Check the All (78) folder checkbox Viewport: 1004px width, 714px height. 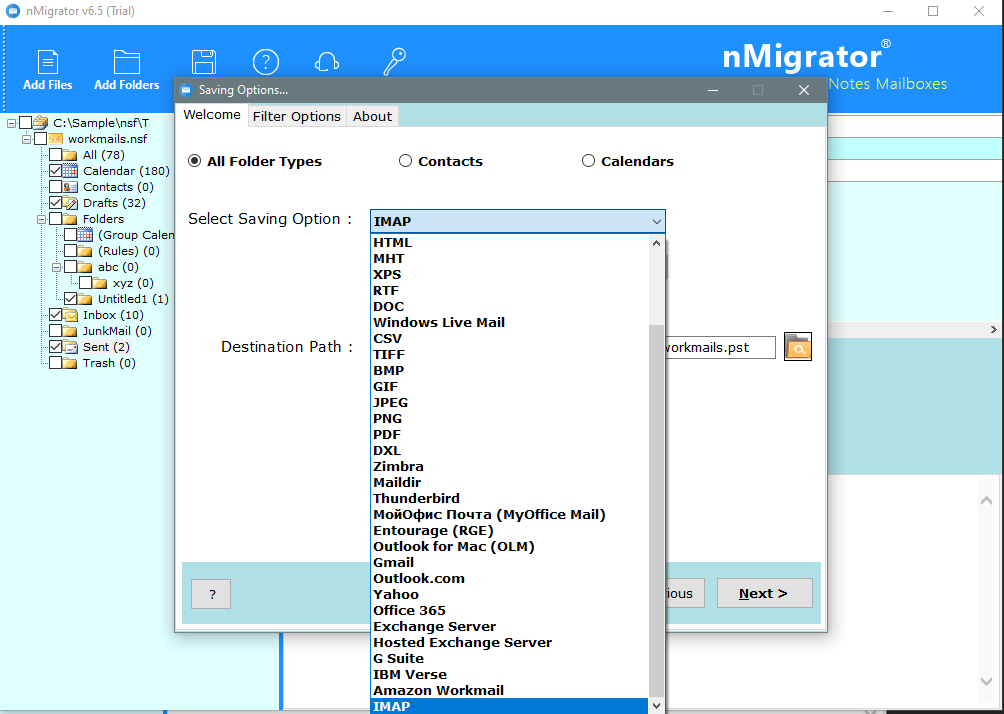click(x=55, y=155)
